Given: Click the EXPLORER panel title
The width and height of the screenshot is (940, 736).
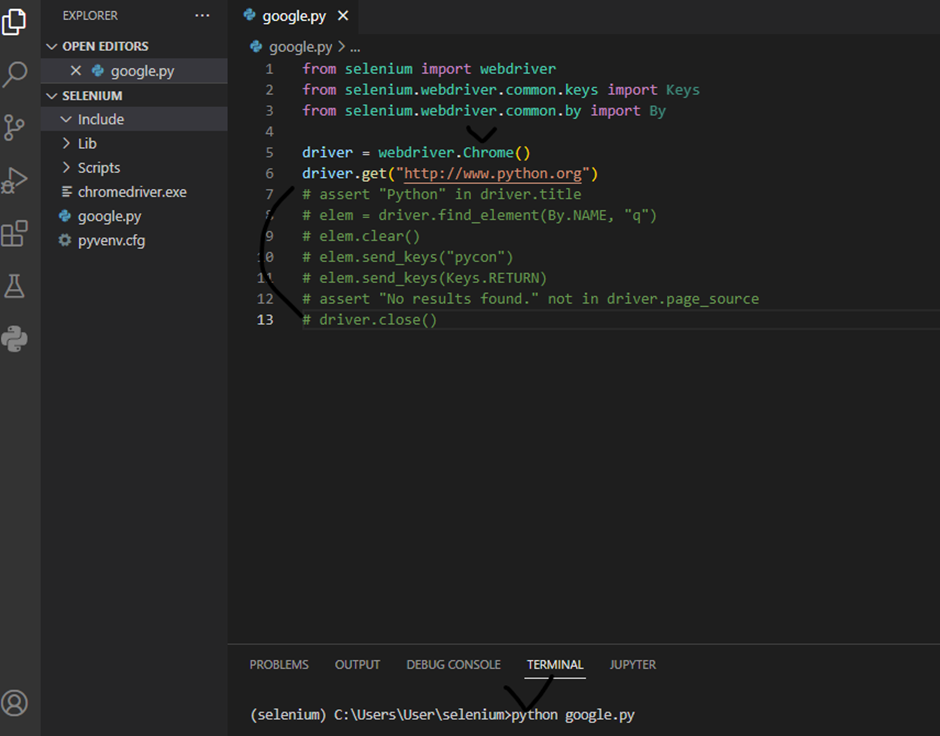Looking at the screenshot, I should click(90, 16).
